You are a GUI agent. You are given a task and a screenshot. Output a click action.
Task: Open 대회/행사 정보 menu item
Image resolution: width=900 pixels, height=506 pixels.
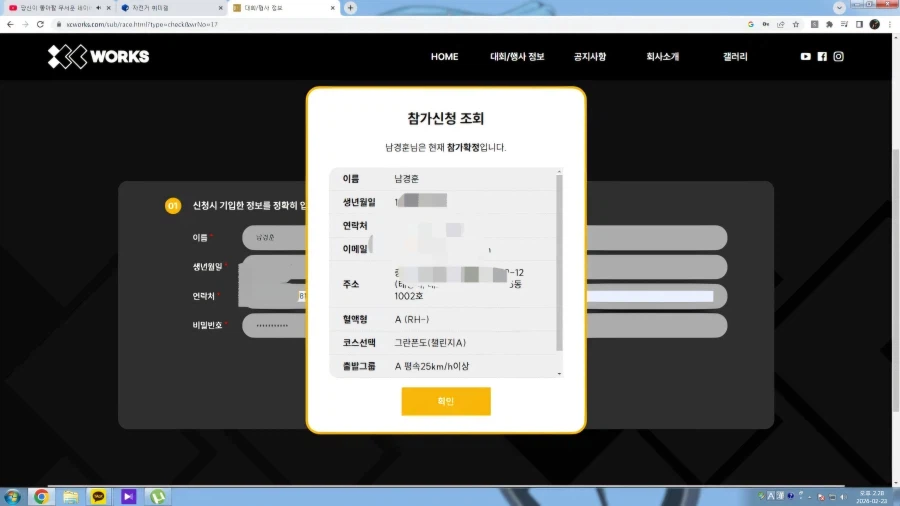click(x=517, y=57)
